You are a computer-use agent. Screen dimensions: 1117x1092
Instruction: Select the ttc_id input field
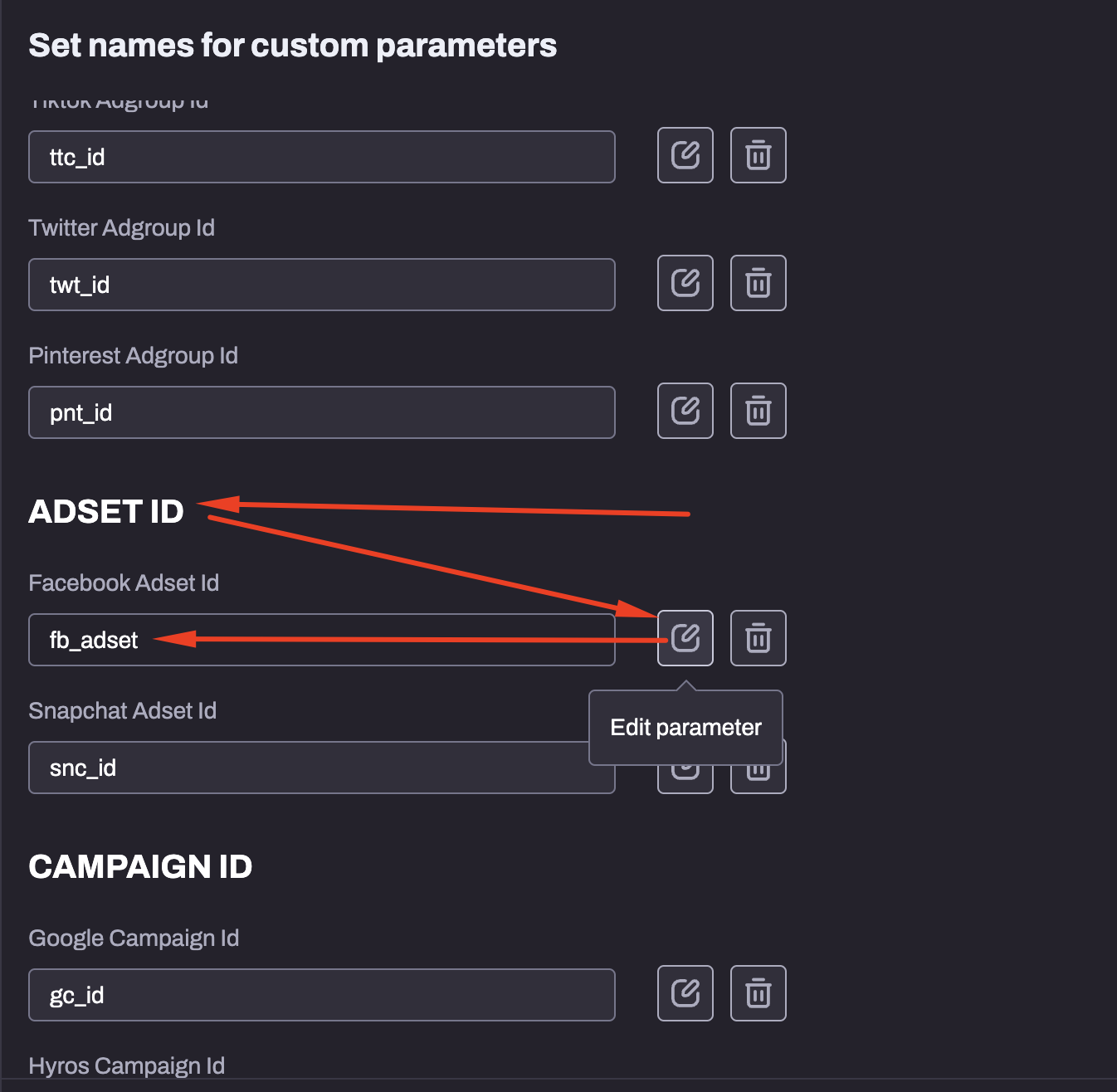pyautogui.click(x=321, y=157)
